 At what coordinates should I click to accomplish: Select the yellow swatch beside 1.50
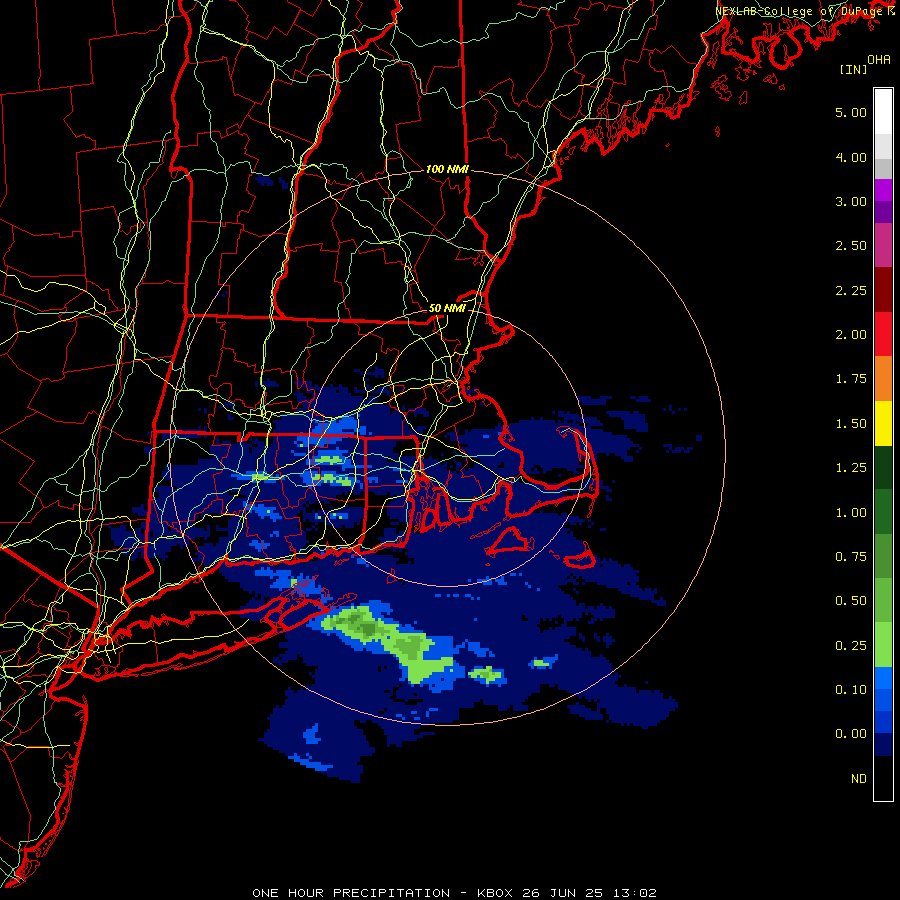tap(883, 424)
